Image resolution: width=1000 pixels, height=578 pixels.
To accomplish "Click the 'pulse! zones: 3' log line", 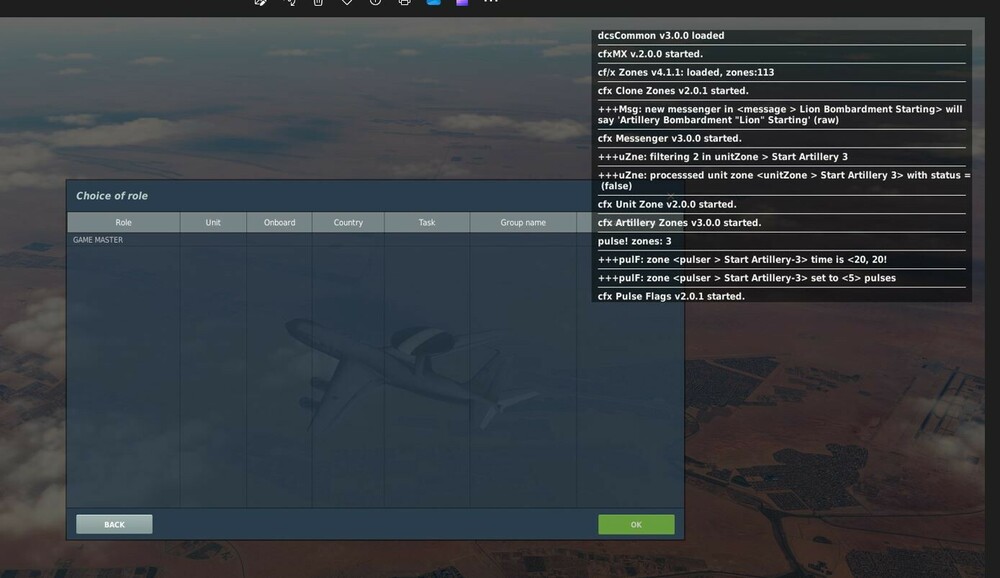I will (x=634, y=241).
